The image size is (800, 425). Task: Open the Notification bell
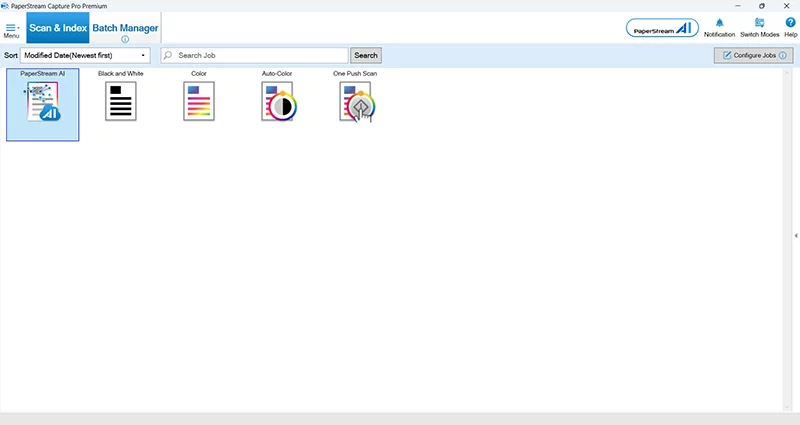[x=719, y=24]
